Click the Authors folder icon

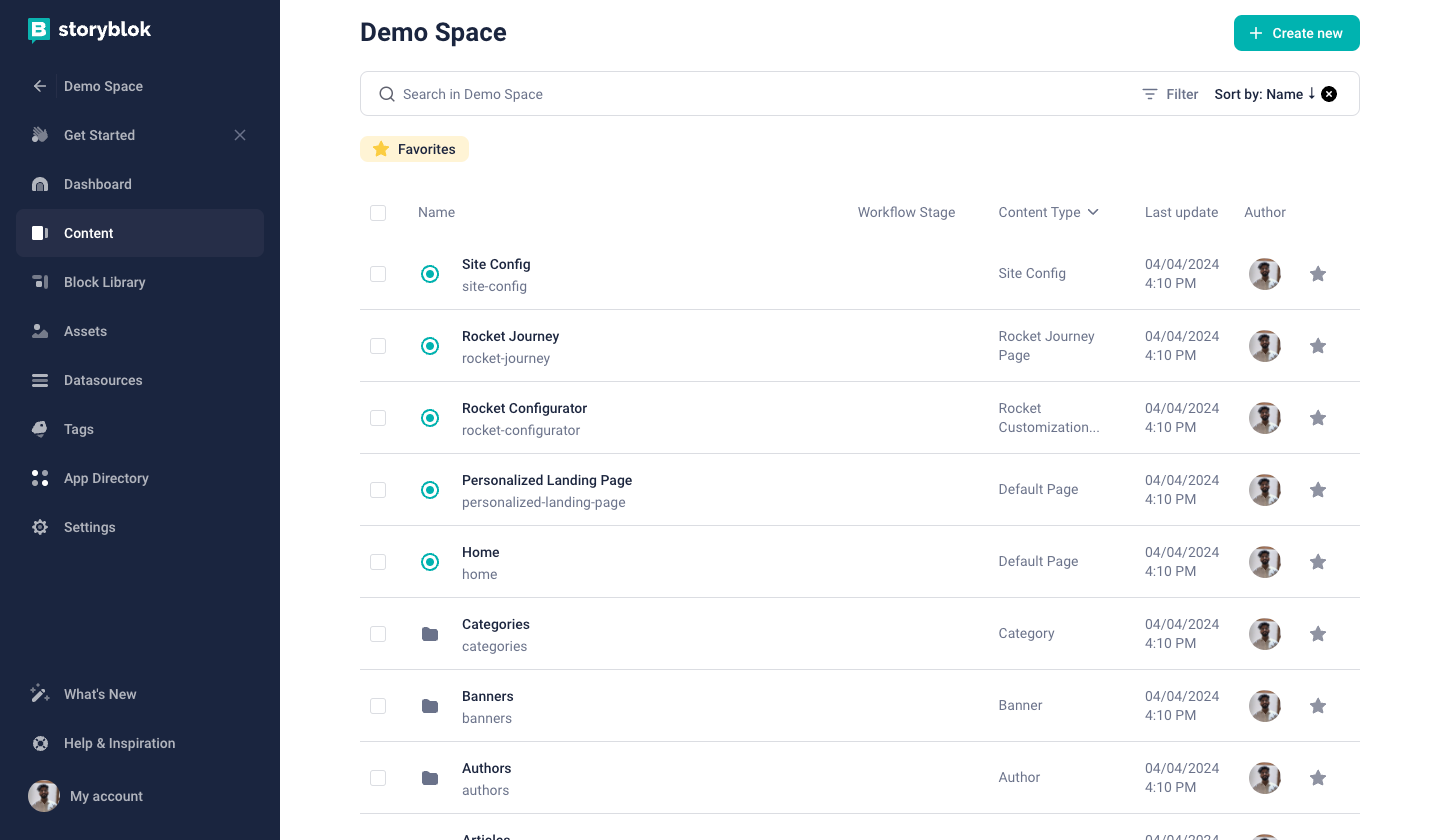click(x=430, y=778)
